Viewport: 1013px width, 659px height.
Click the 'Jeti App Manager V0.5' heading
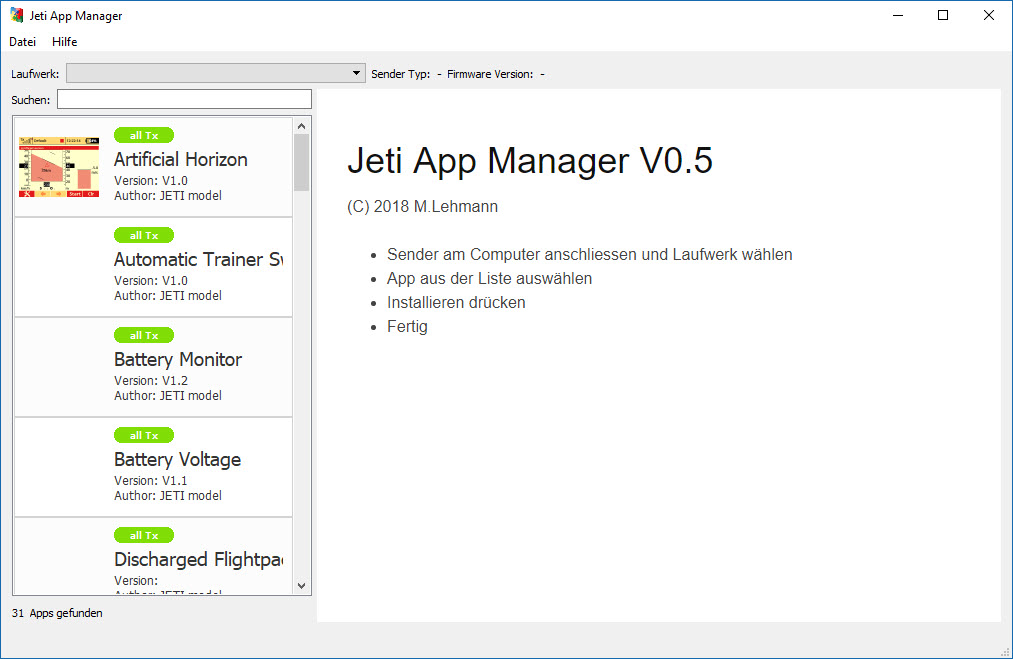530,160
